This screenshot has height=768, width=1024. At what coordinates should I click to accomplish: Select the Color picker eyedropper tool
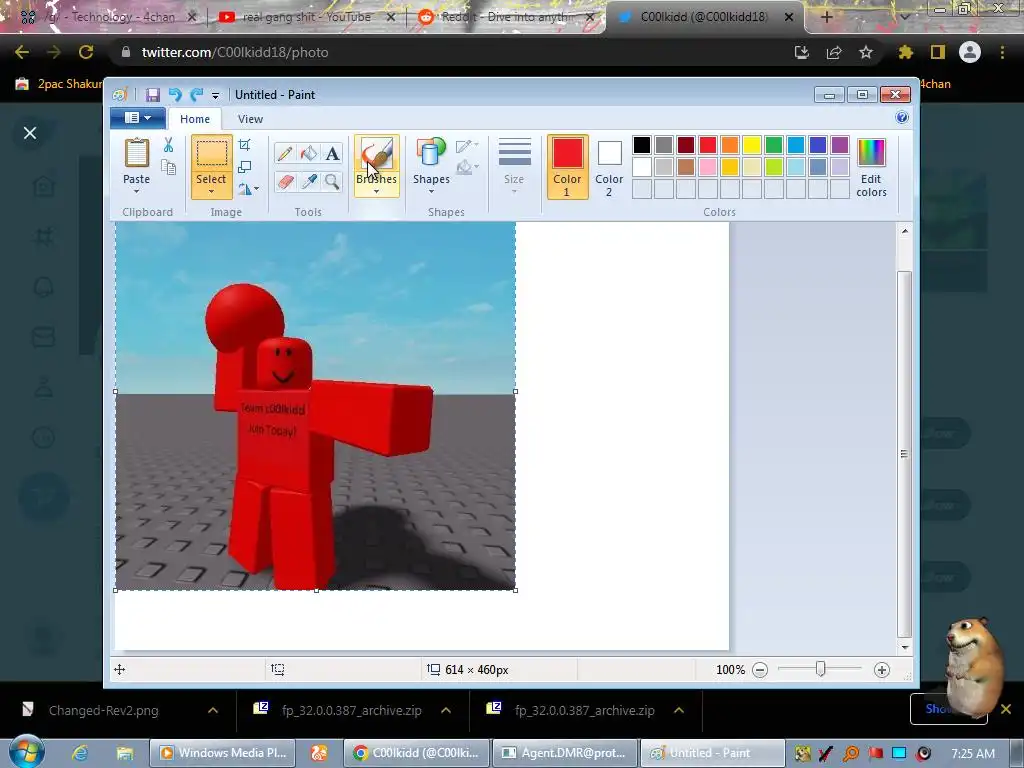coord(308,181)
